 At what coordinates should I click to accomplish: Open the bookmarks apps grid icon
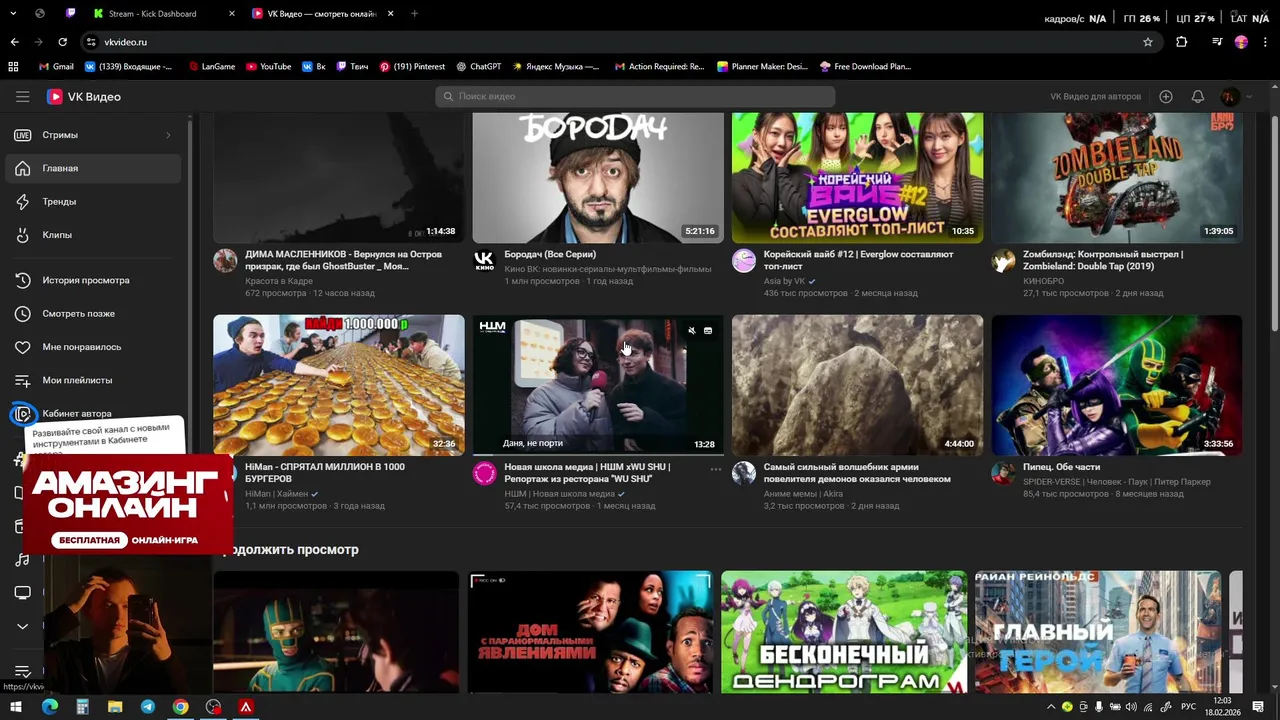point(14,67)
